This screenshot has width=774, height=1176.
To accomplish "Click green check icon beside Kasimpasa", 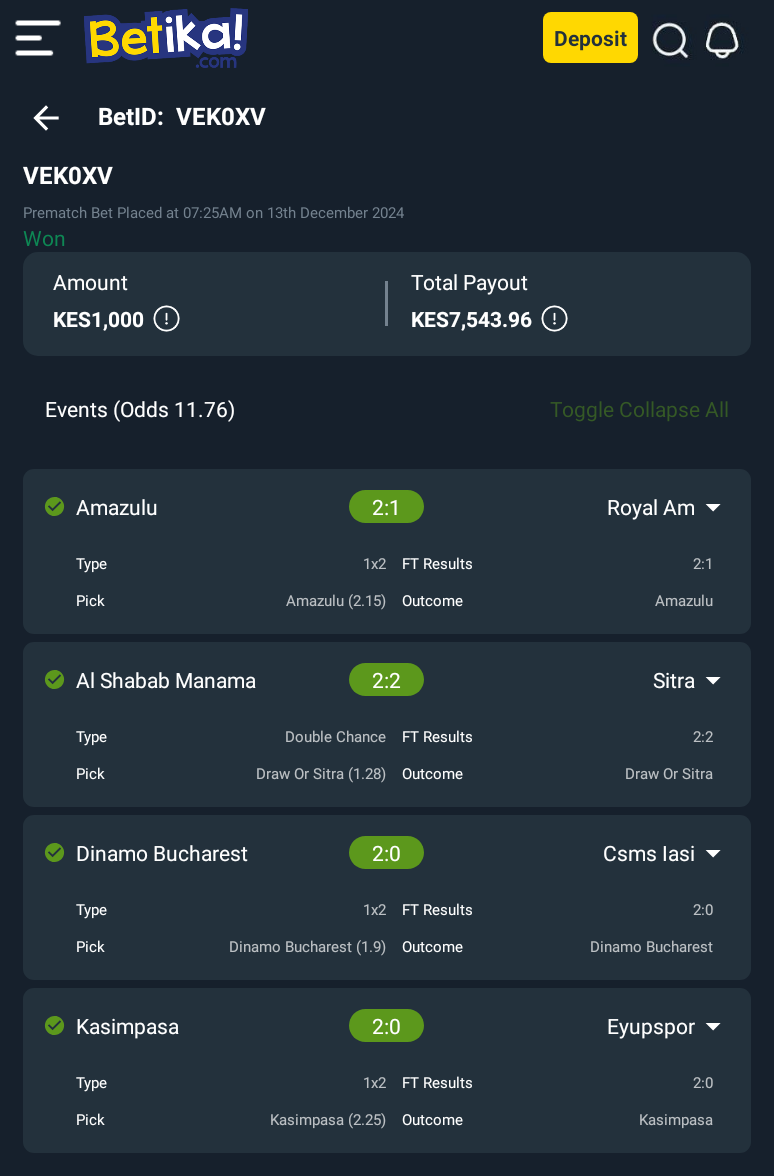I will pos(55,1025).
